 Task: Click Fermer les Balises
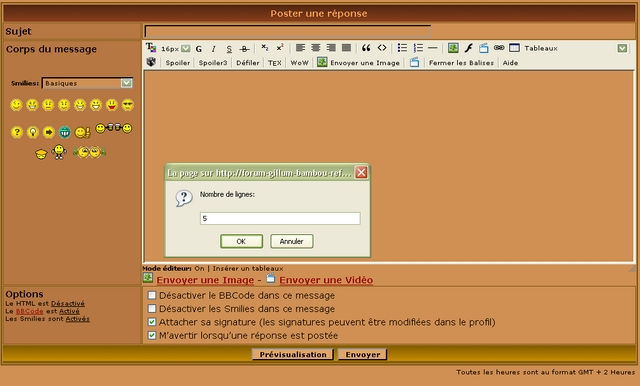[x=461, y=63]
